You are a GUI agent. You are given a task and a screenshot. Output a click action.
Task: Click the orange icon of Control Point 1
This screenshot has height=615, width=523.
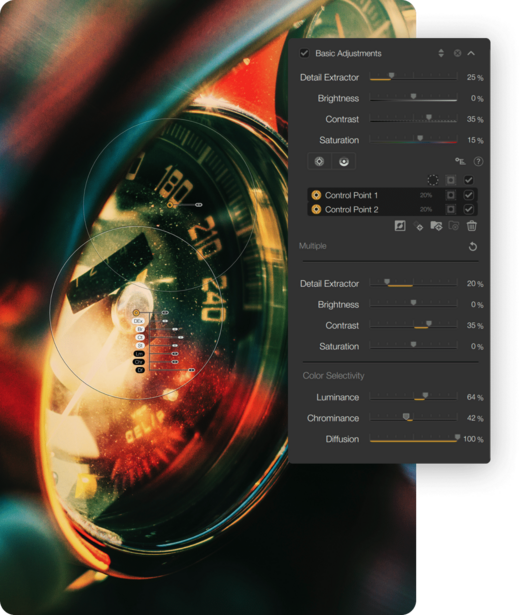(x=316, y=195)
